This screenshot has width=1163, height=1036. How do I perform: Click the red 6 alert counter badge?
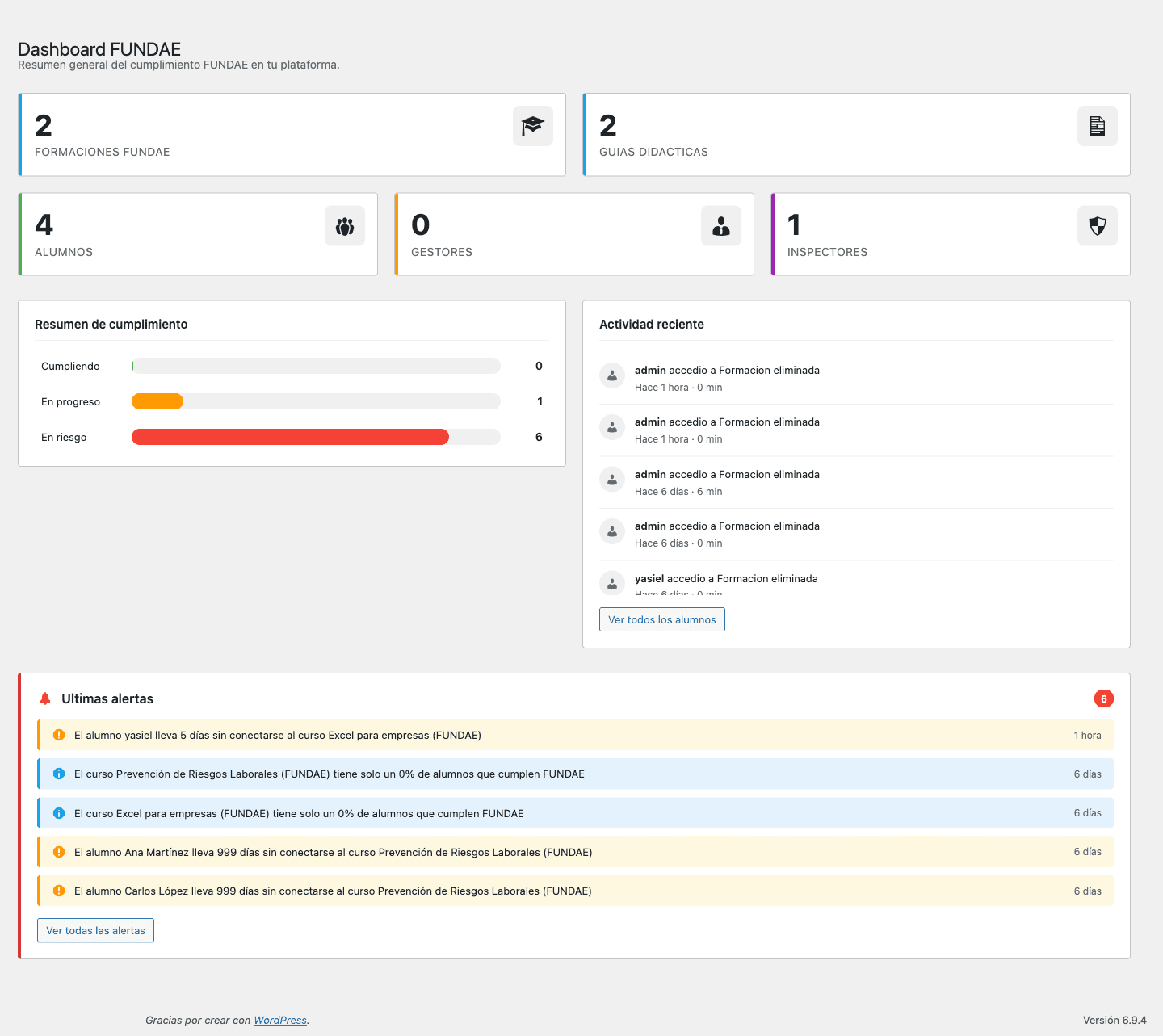1104,698
